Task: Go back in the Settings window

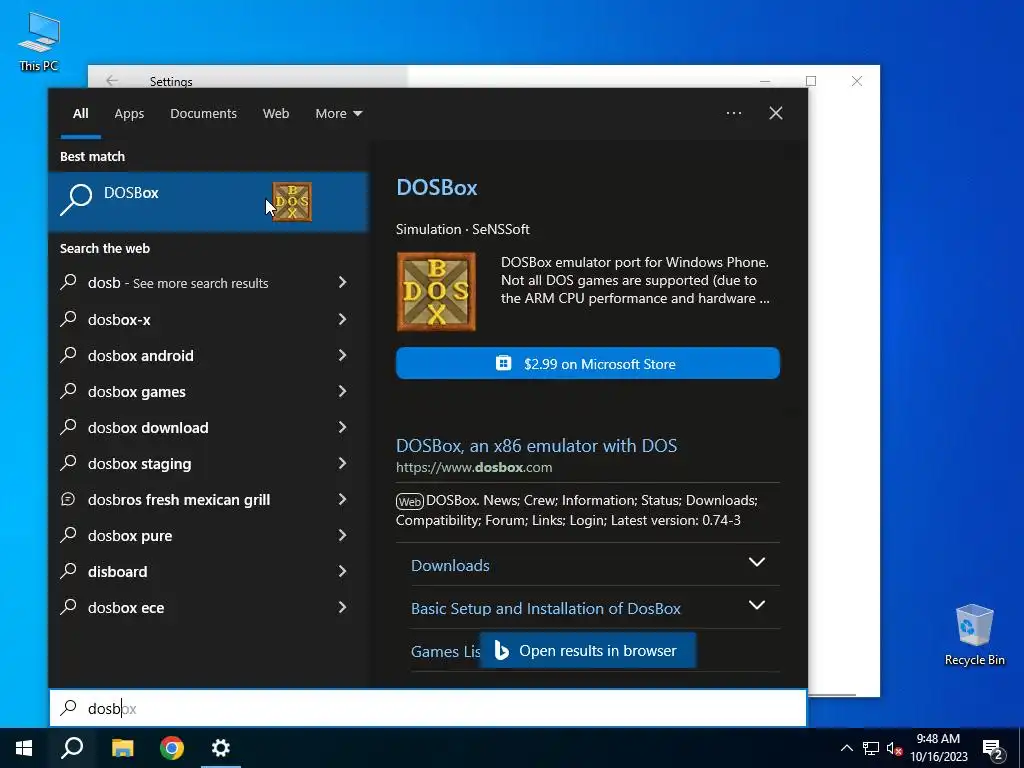Action: (112, 80)
